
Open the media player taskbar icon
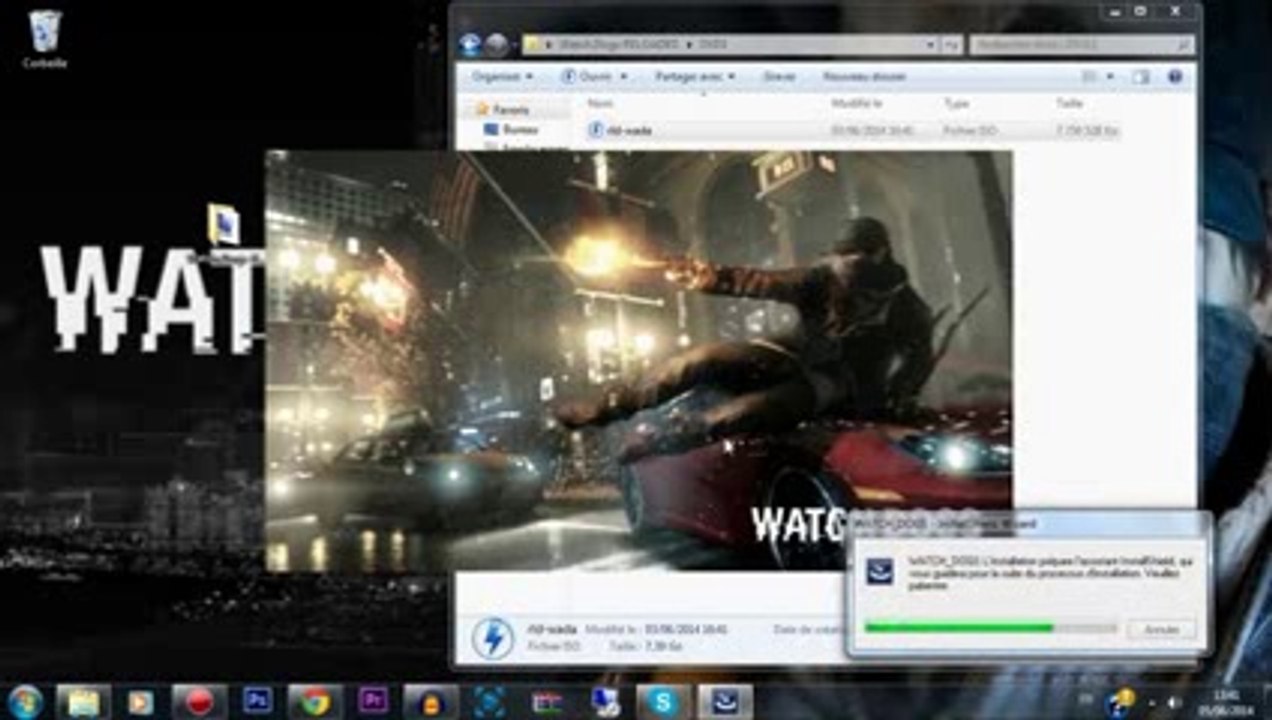point(141,702)
